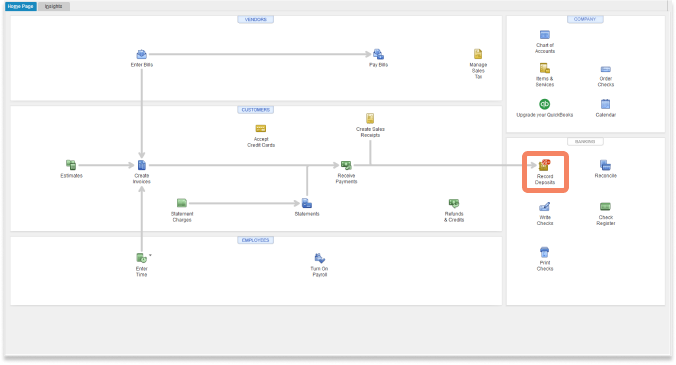Click the Write Checks icon
Viewport: 676px width, 365px height.
[545, 207]
